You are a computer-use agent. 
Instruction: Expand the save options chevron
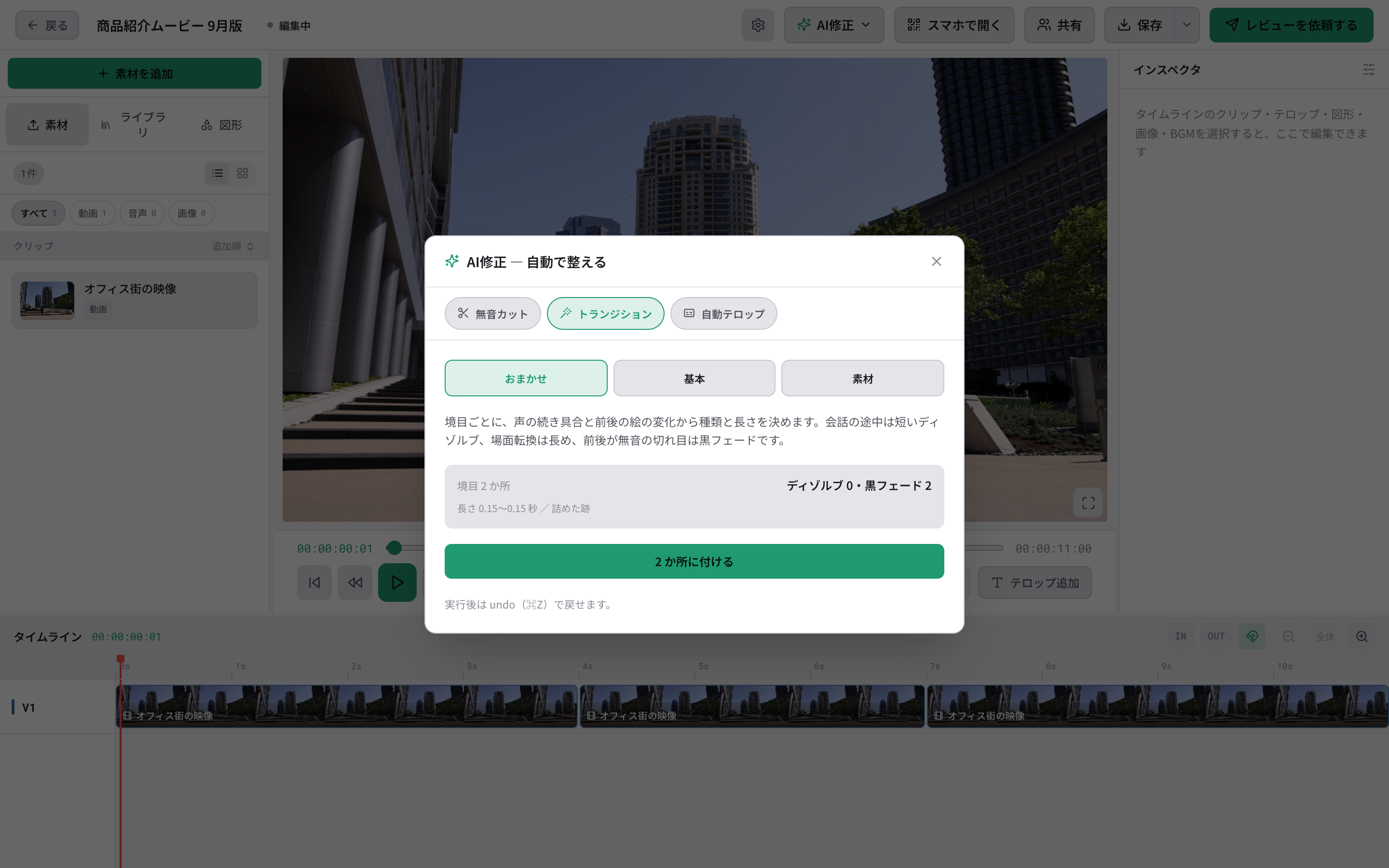click(x=1187, y=25)
